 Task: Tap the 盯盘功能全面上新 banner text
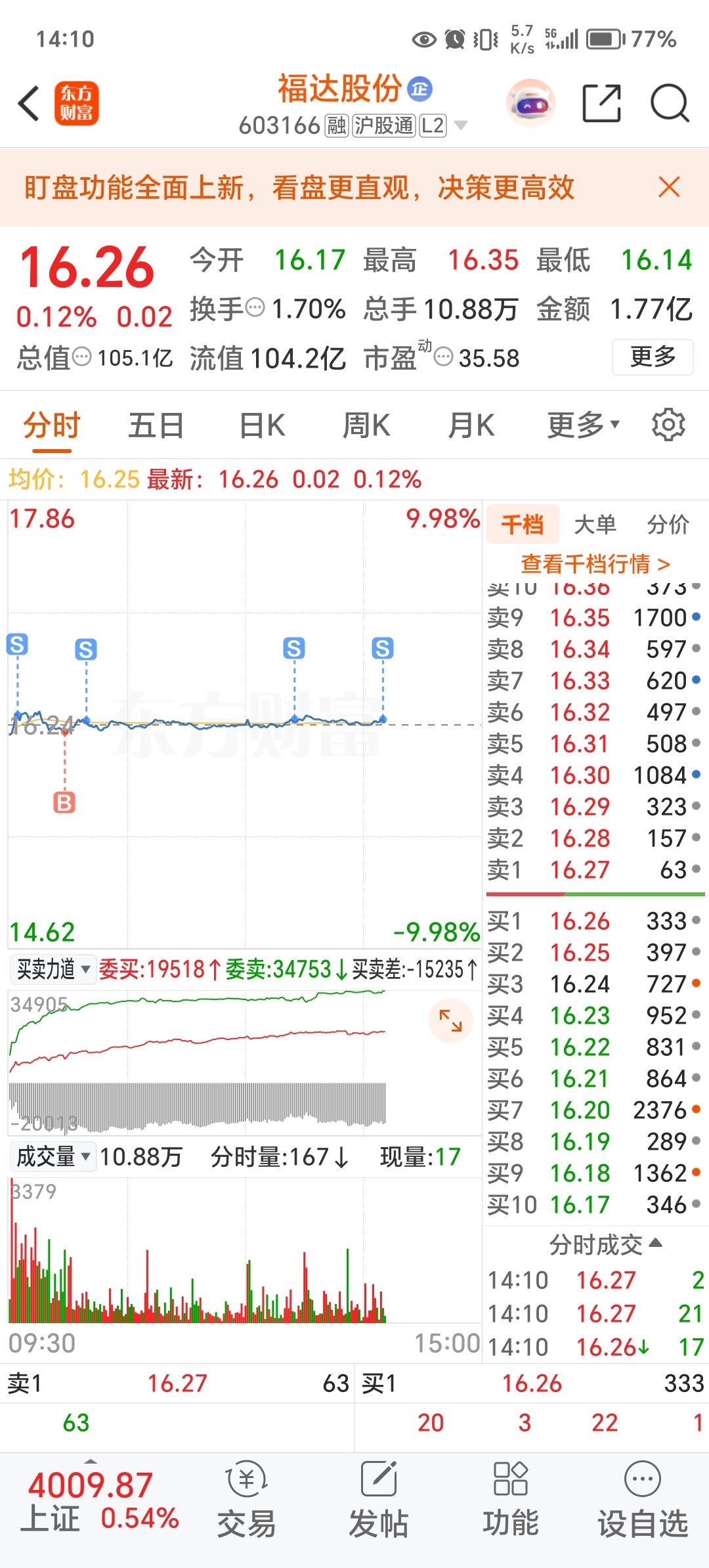coord(299,187)
